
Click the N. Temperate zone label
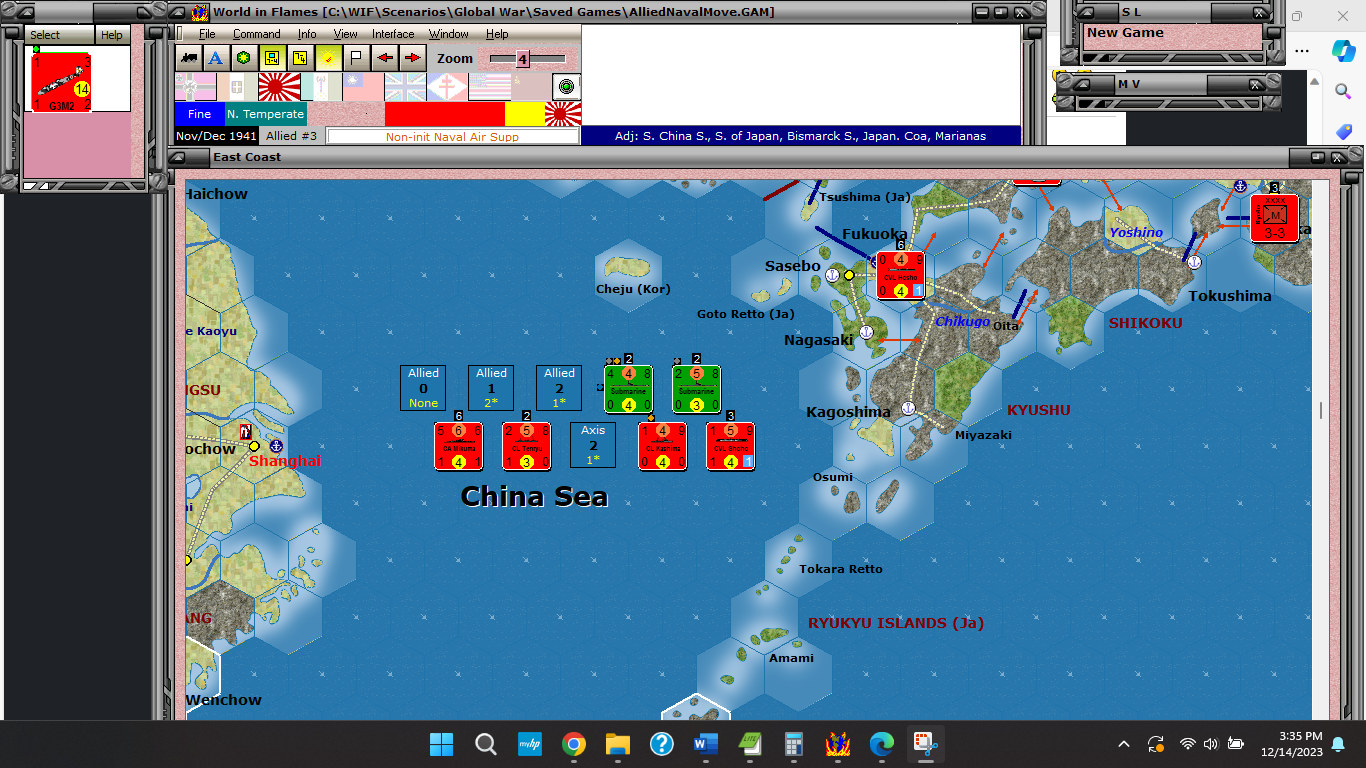265,114
